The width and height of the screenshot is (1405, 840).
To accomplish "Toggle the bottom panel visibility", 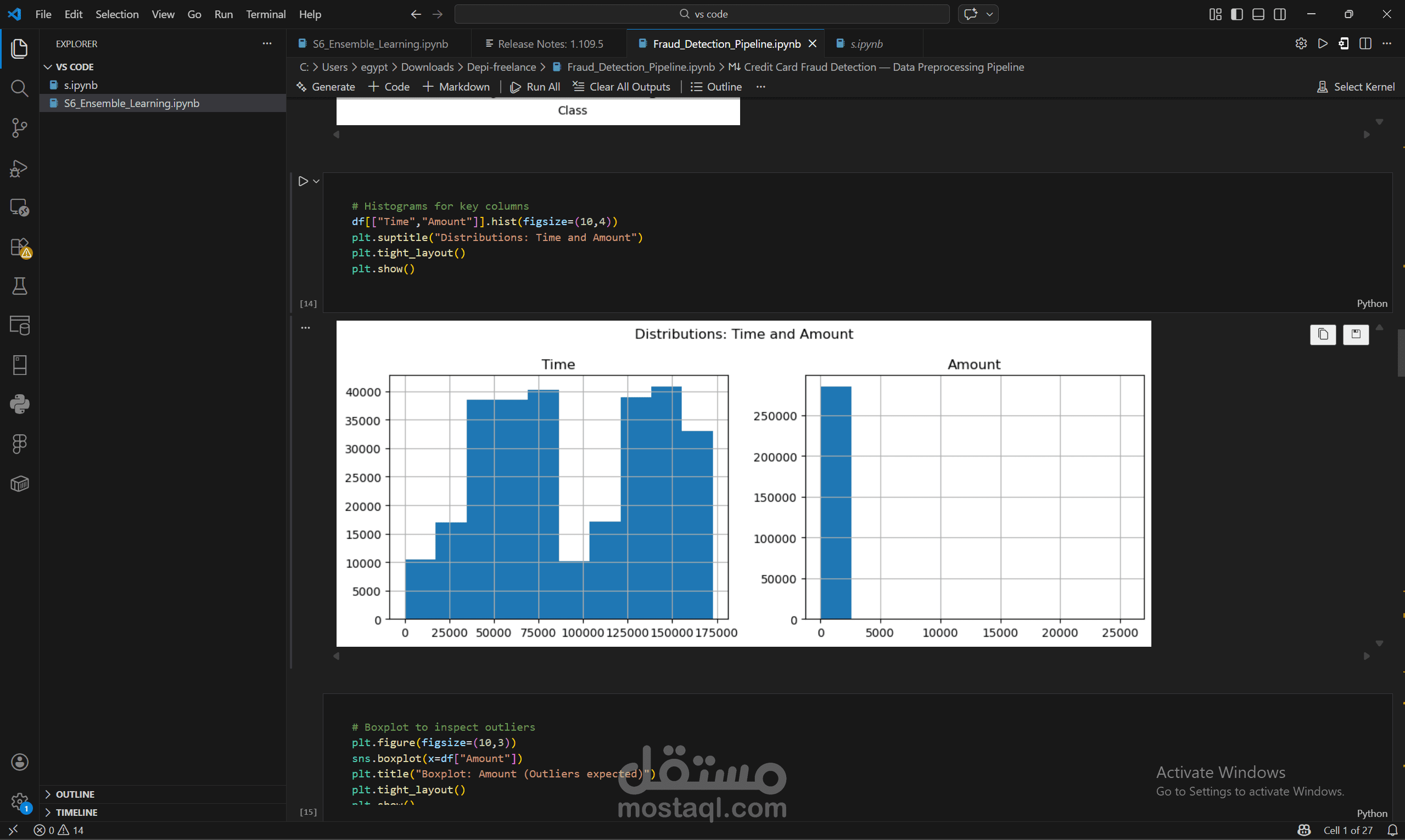I will tap(1258, 14).
